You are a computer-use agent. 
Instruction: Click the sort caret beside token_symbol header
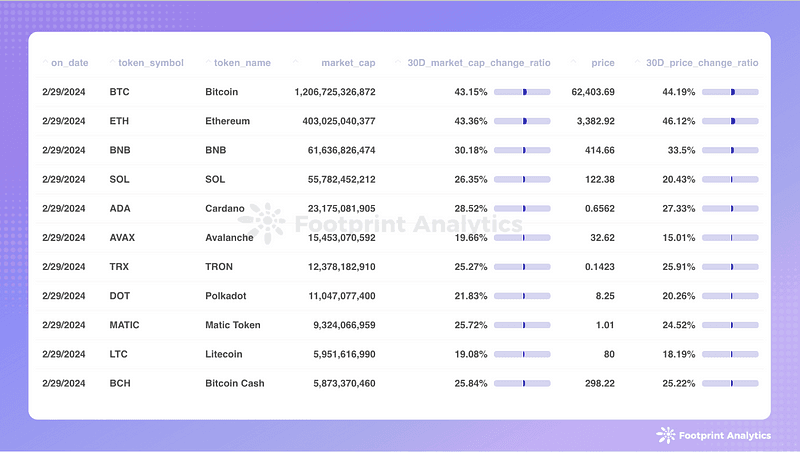(112, 62)
